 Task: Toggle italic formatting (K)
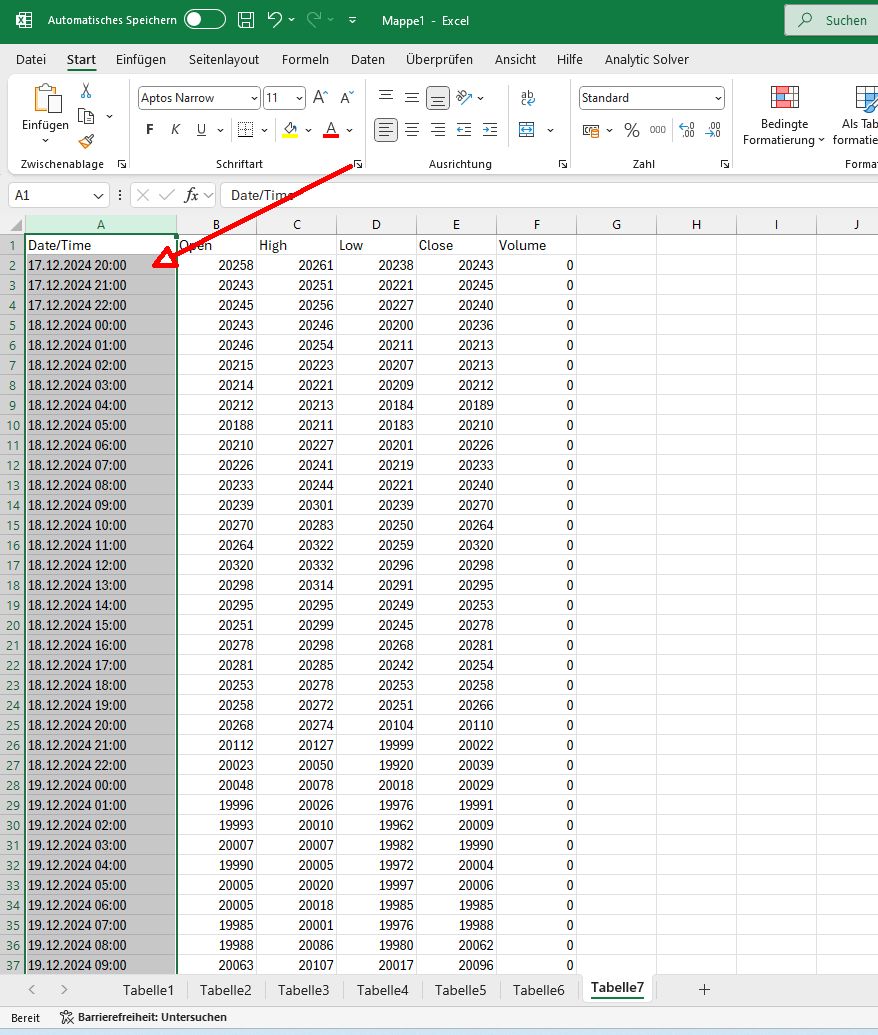coord(176,130)
